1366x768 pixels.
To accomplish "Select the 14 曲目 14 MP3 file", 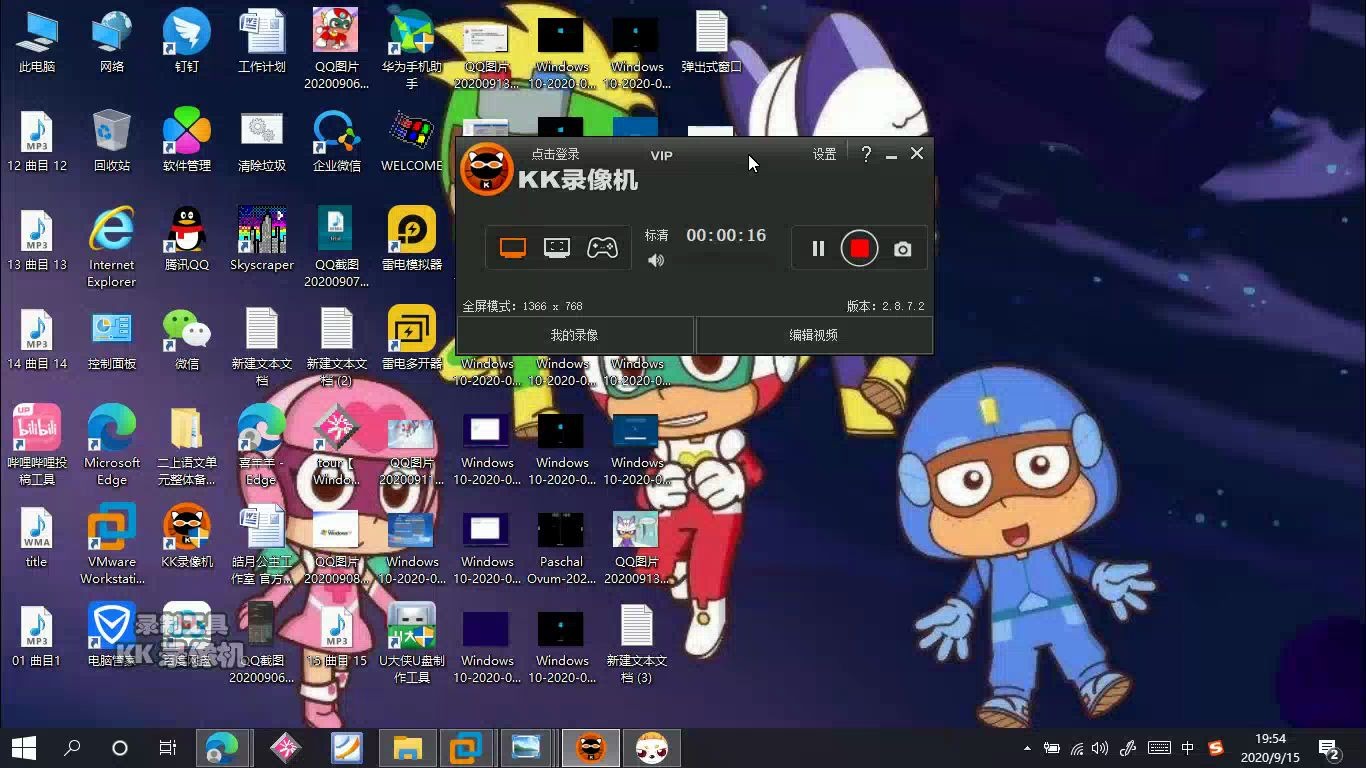I will [x=37, y=338].
